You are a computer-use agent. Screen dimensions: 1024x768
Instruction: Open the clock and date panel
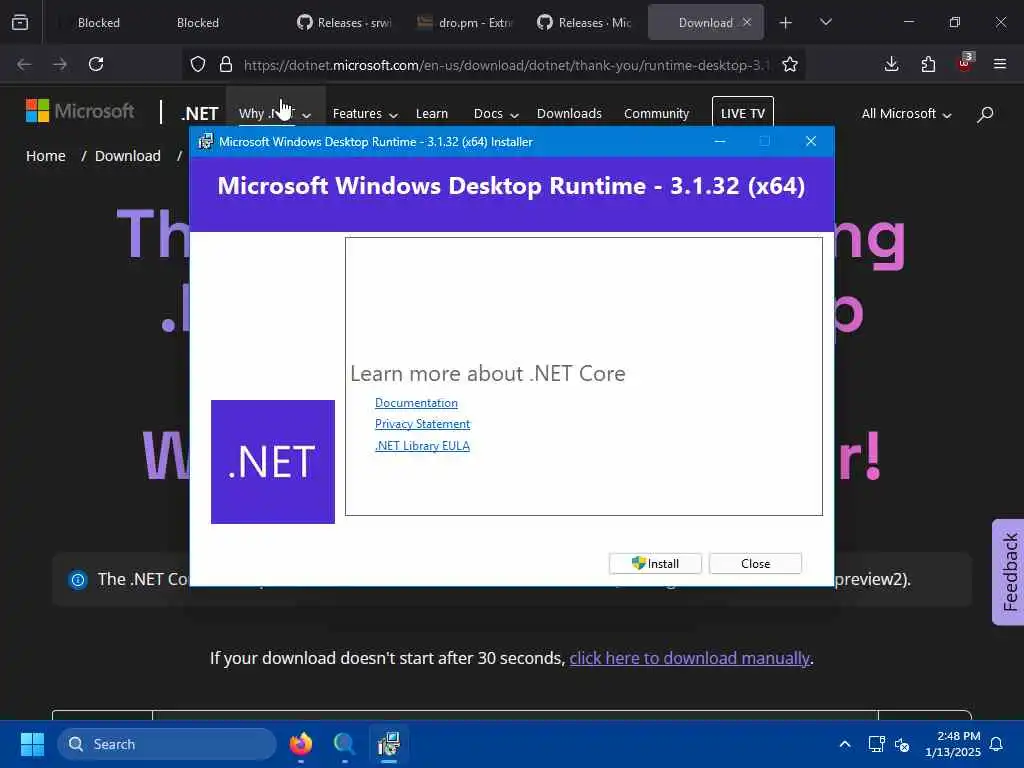[x=953, y=744]
